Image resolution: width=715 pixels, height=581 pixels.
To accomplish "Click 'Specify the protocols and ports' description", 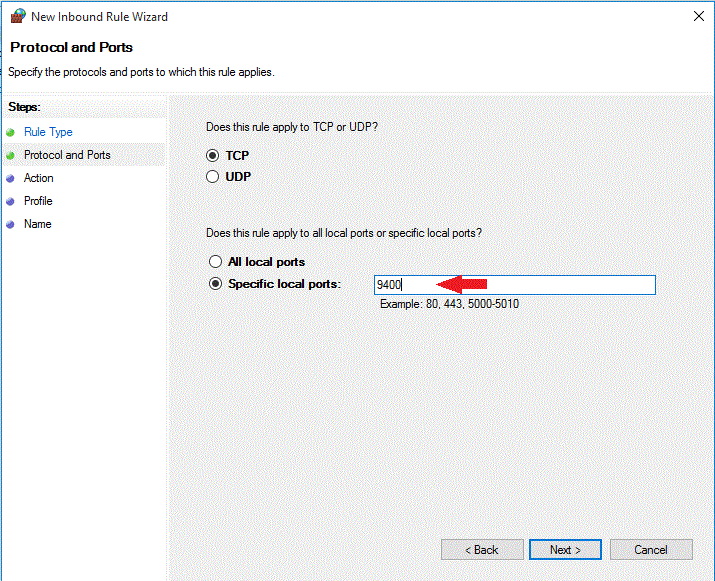I will [x=141, y=72].
